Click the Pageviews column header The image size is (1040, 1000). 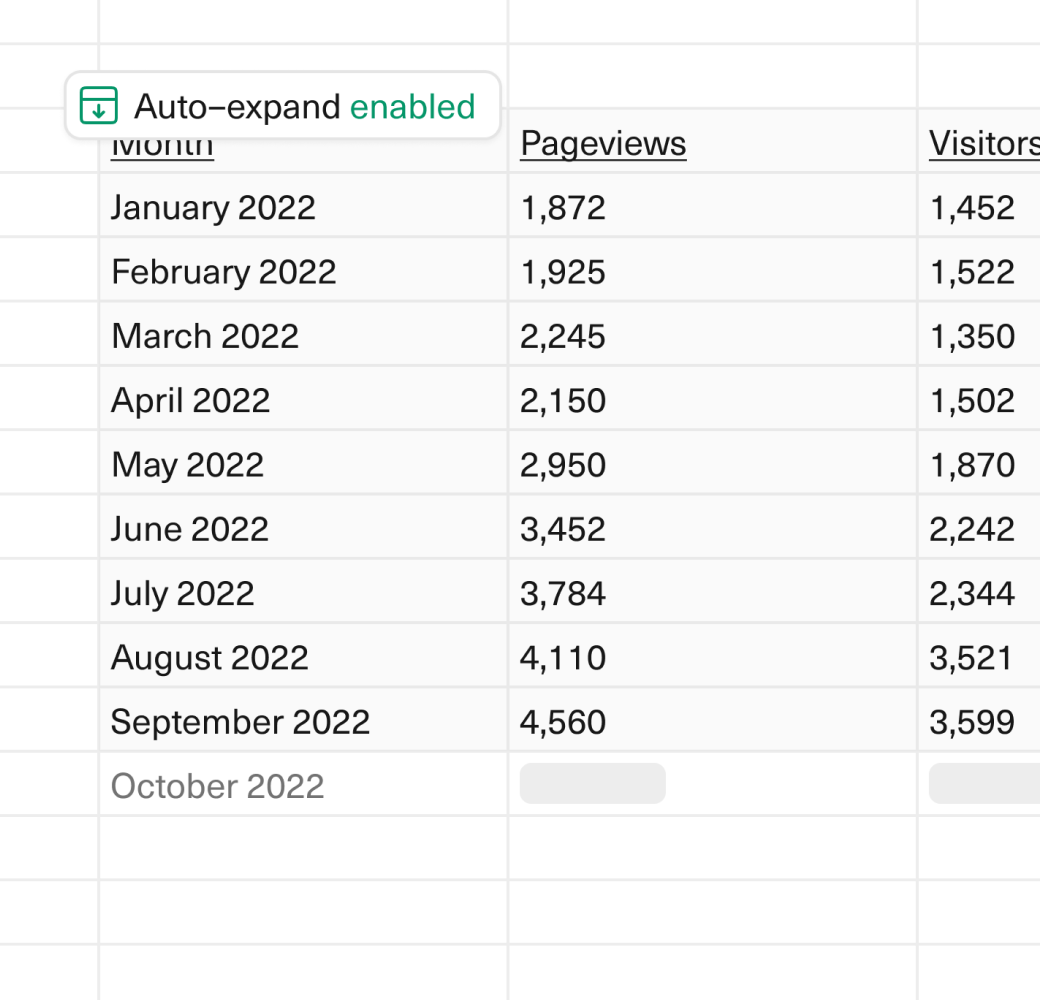tap(603, 144)
